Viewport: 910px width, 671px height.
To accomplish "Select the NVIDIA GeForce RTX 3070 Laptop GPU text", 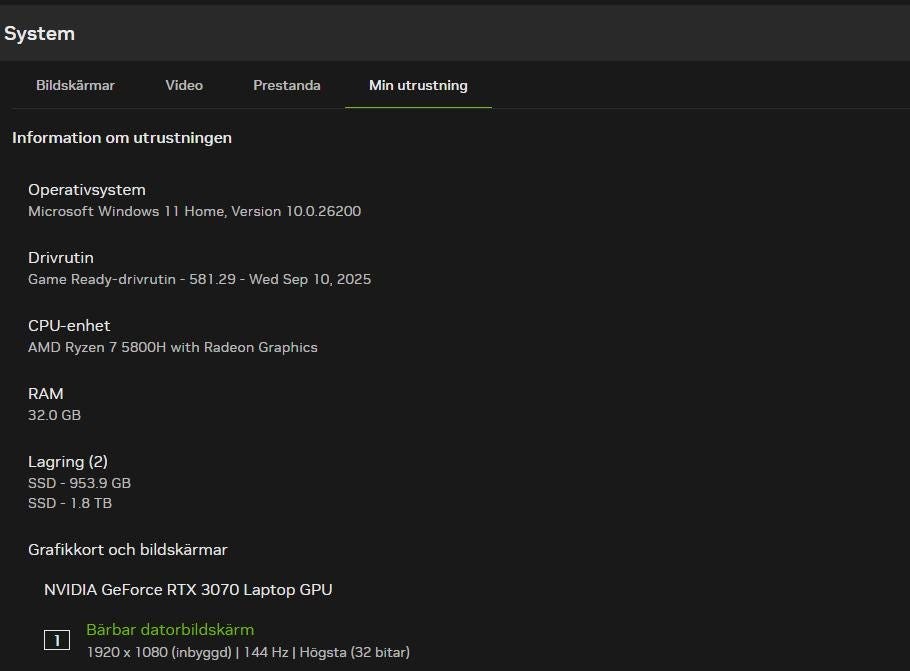I will click(188, 590).
